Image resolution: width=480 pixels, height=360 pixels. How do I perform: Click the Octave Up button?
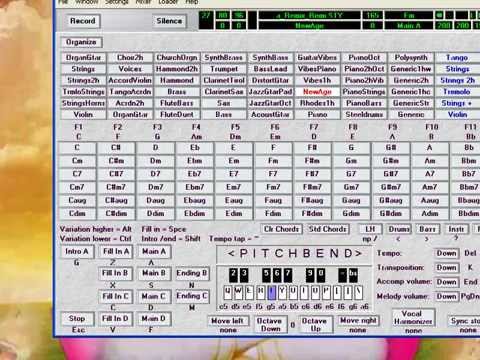(315, 324)
